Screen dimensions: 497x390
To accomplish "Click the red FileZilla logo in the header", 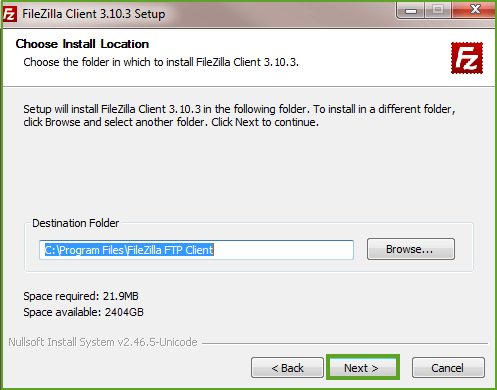I will [x=467, y=58].
